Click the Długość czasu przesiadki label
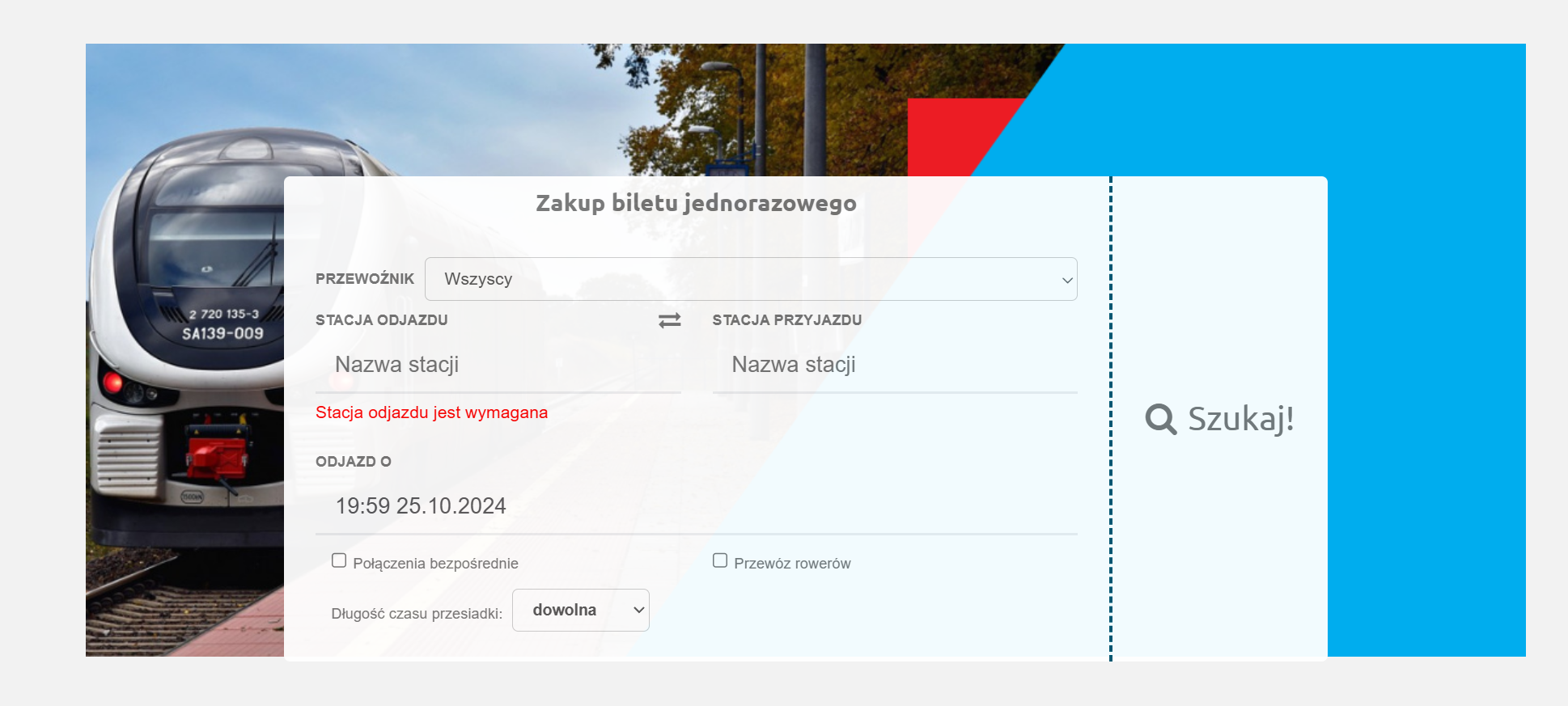This screenshot has height=706, width=1568. click(416, 614)
